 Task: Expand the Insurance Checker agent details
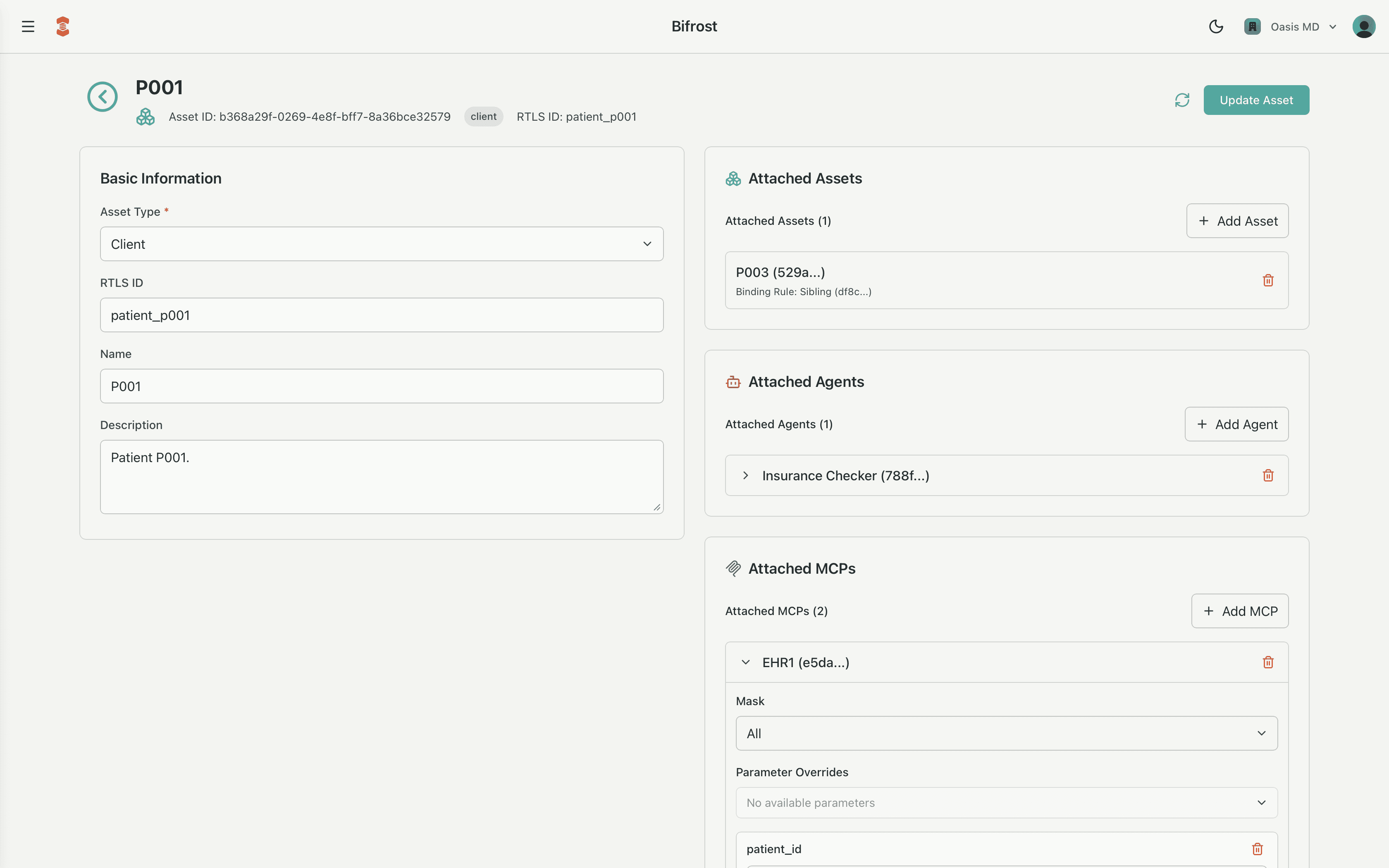[746, 475]
